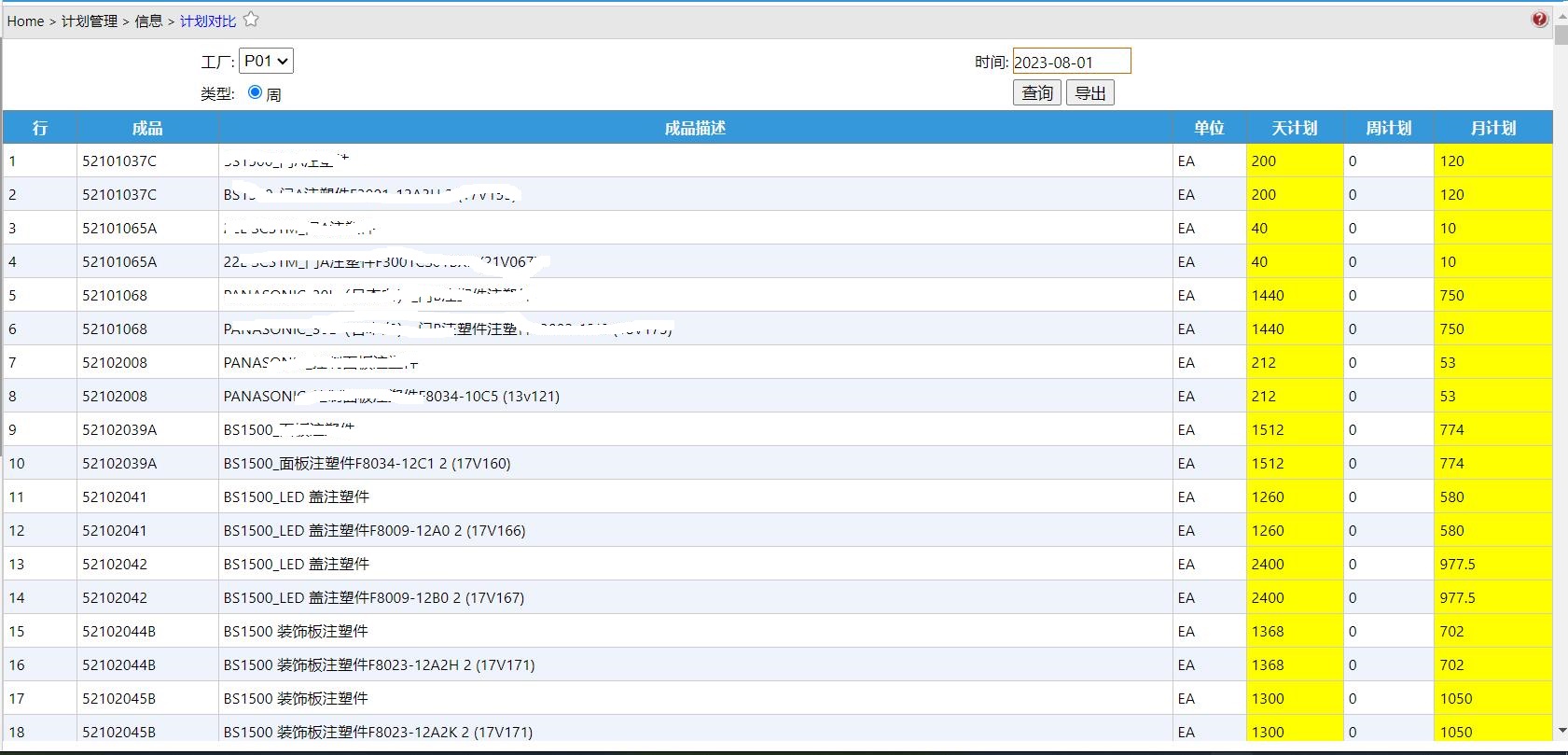Click the 行 column header
This screenshot has width=1568, height=755.
point(40,128)
